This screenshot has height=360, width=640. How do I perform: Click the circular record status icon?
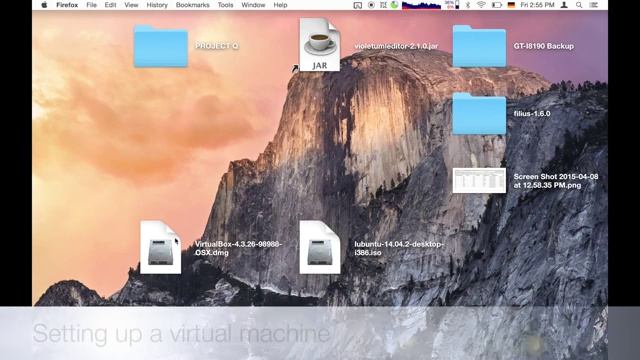click(x=371, y=5)
